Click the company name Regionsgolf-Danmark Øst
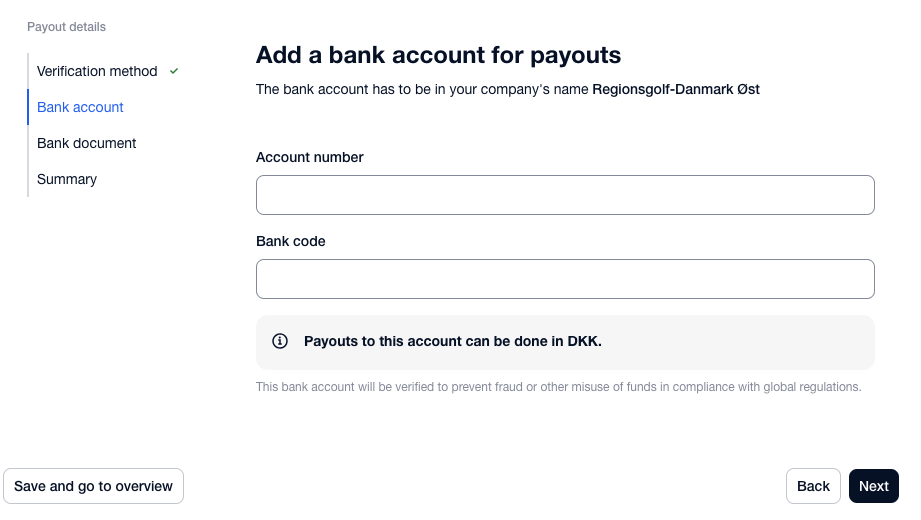This screenshot has height=520, width=921. [x=675, y=89]
